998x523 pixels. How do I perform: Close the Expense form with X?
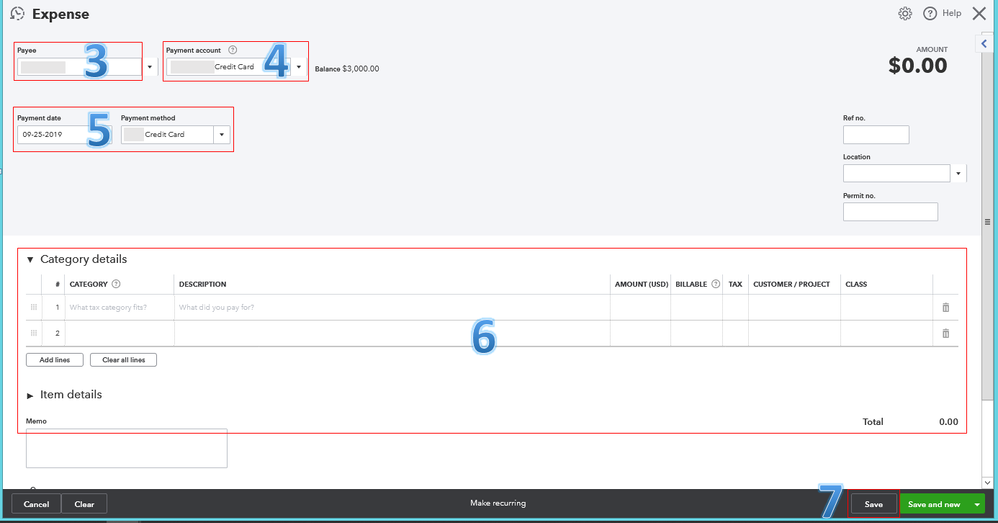point(979,13)
